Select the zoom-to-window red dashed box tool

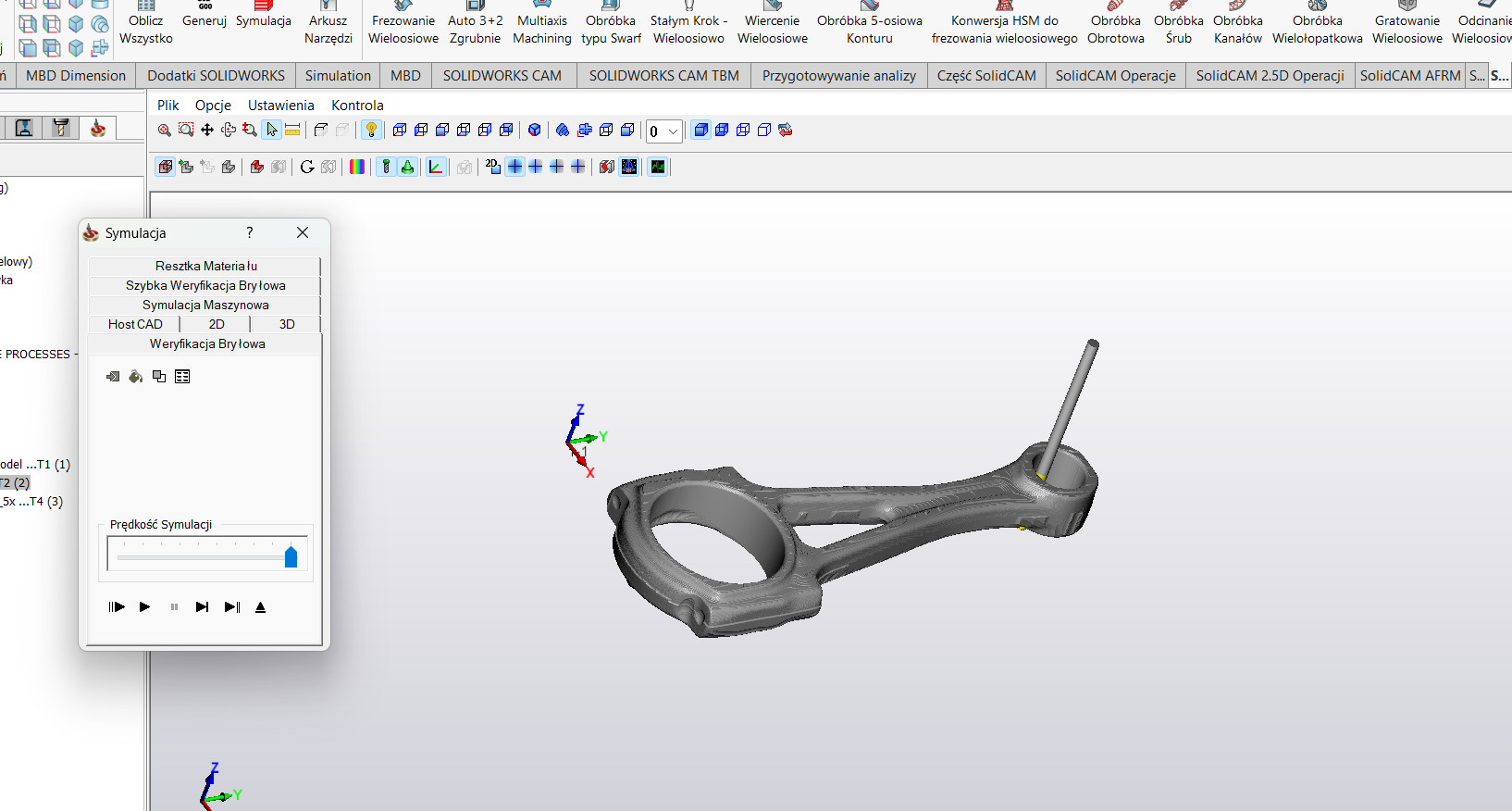[x=186, y=131]
